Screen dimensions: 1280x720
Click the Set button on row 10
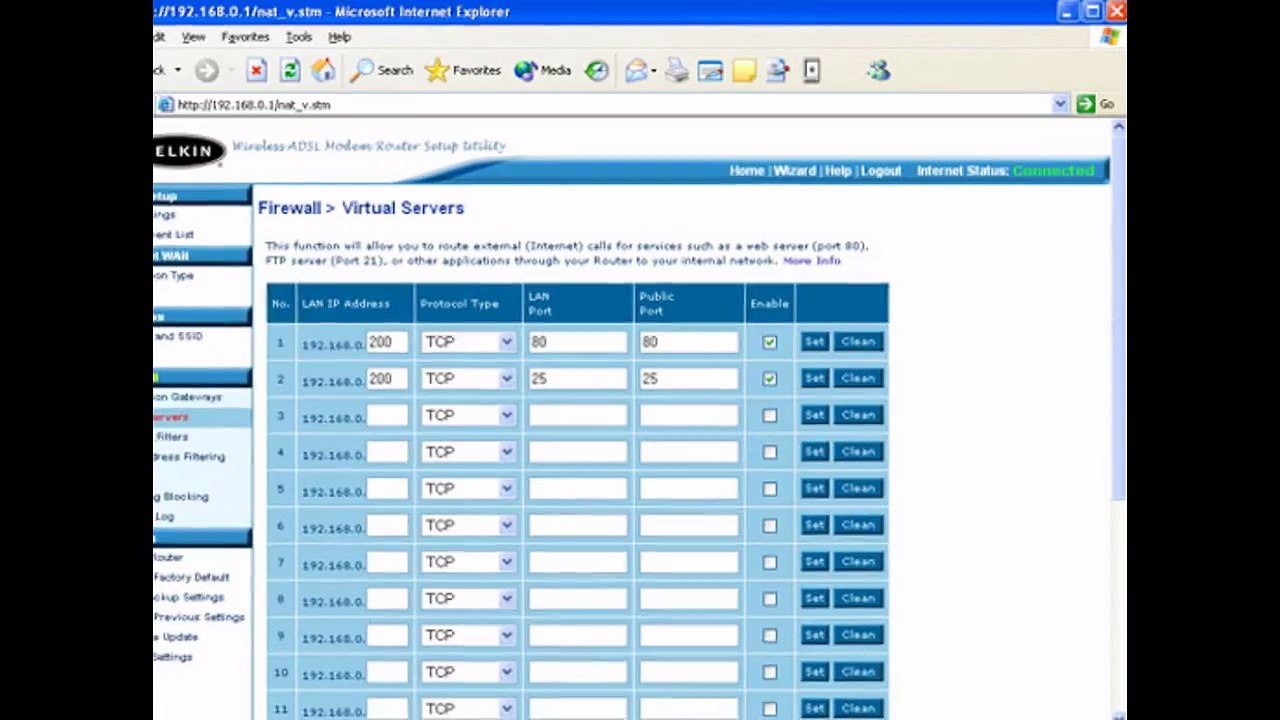point(814,672)
